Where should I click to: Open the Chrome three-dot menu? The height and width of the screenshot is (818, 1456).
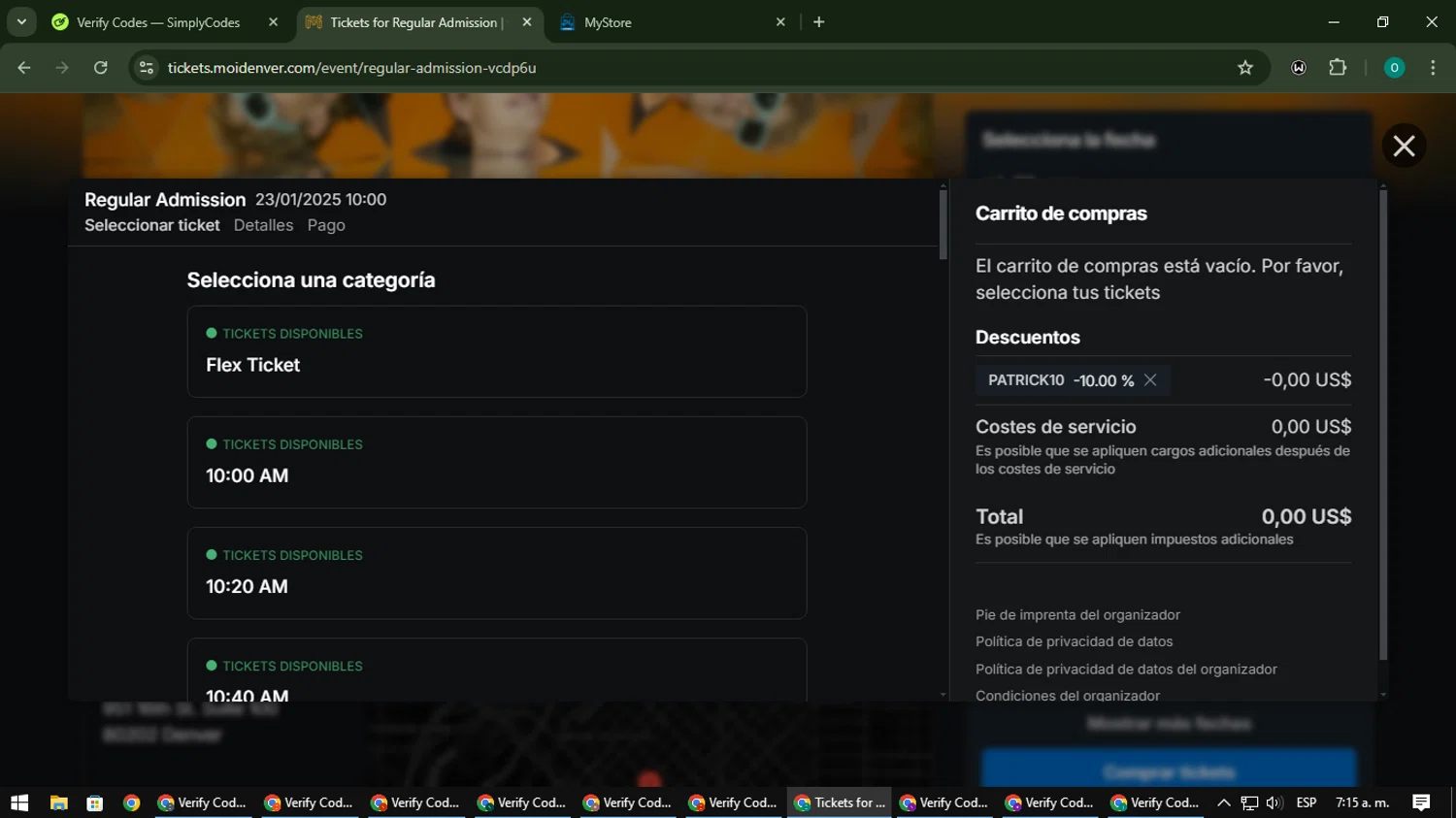[x=1433, y=68]
